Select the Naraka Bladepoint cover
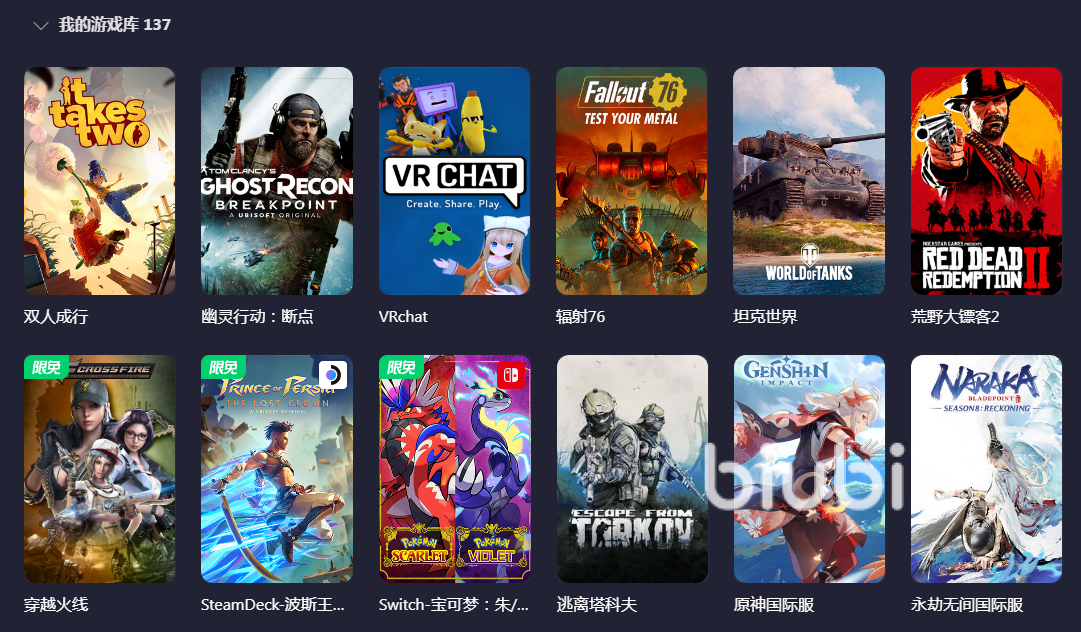 pos(987,469)
